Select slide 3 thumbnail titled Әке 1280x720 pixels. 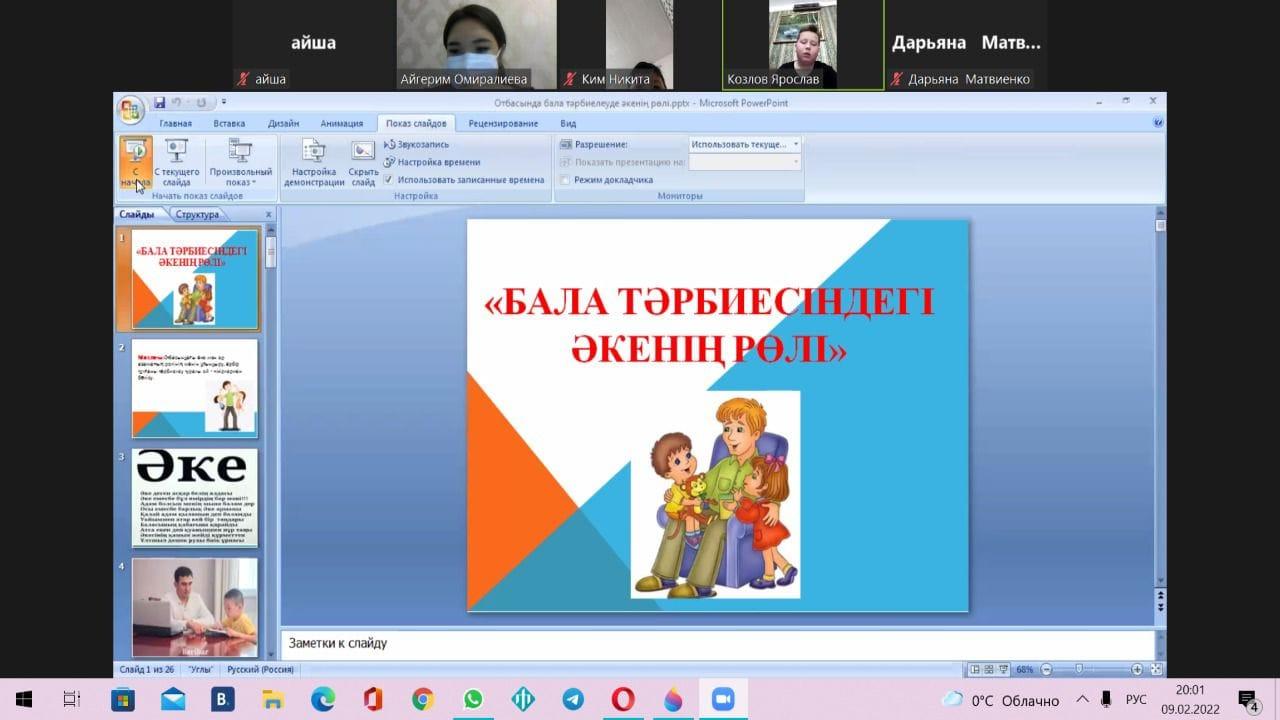[195, 497]
